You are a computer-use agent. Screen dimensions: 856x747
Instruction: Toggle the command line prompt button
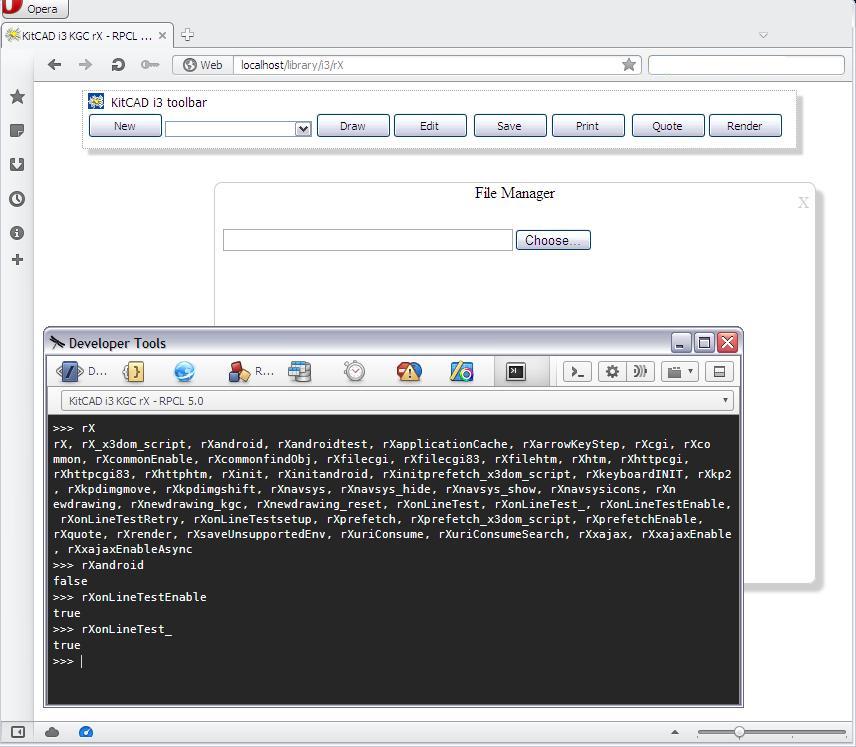click(x=577, y=372)
